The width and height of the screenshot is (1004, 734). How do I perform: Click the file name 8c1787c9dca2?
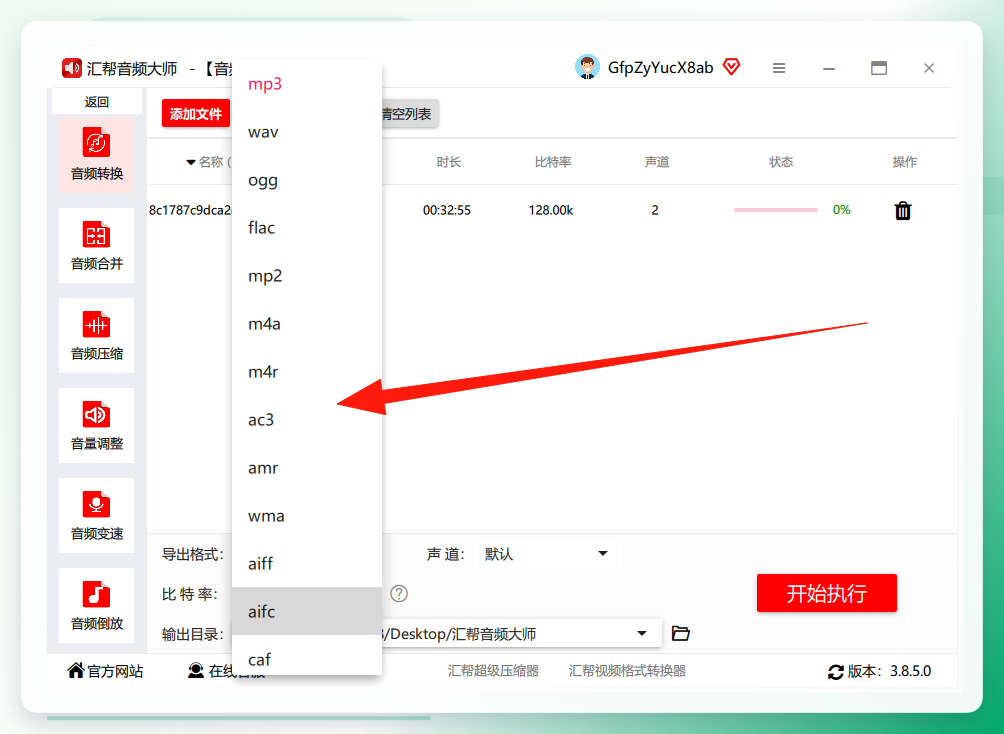pyautogui.click(x=190, y=210)
